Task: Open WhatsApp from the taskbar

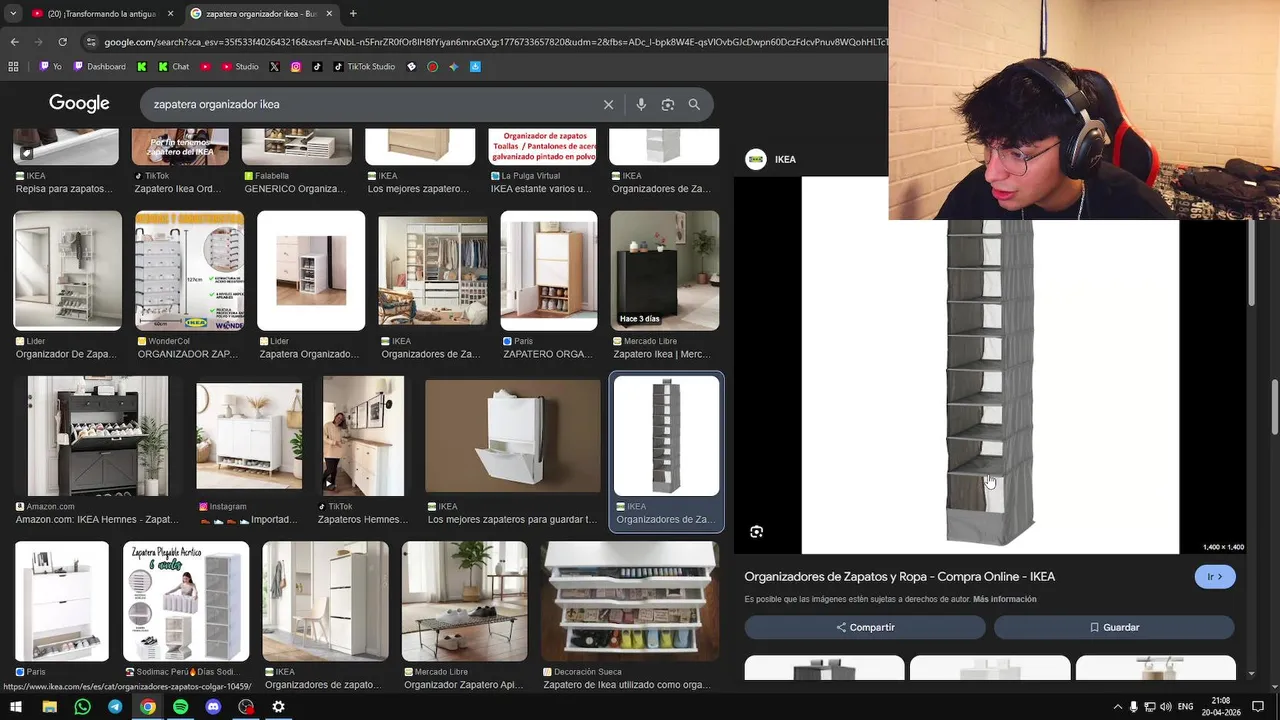Action: (x=82, y=707)
